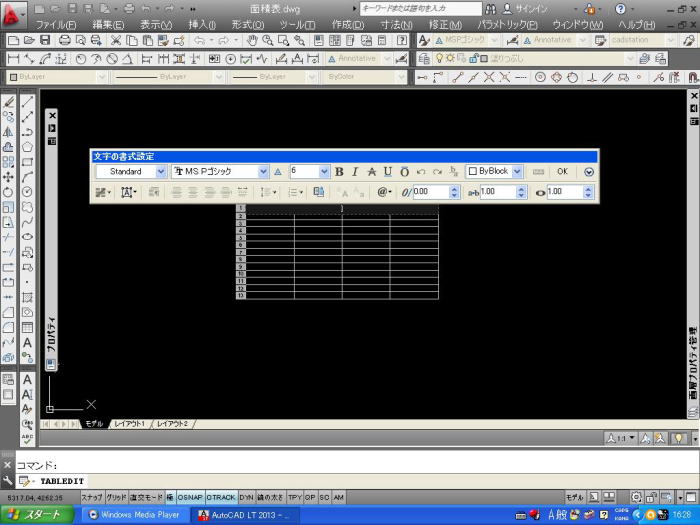Screen dimensions: 700x525
Task: Select the Line draw tool
Action: pyautogui.click(x=28, y=102)
